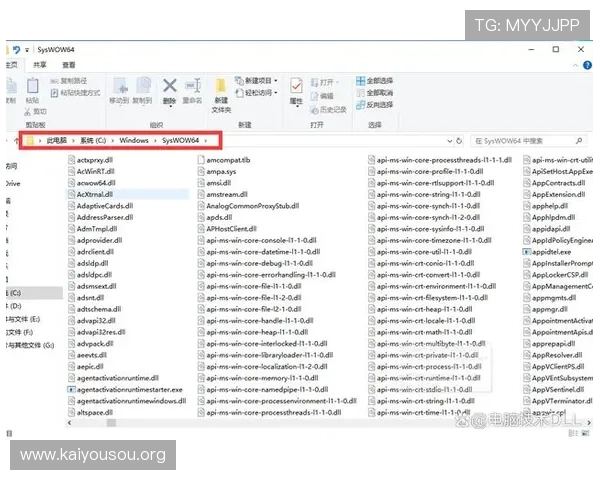This screenshot has height=480, width=600.
Task: Click Select all (全部选择) button
Action: (374, 81)
